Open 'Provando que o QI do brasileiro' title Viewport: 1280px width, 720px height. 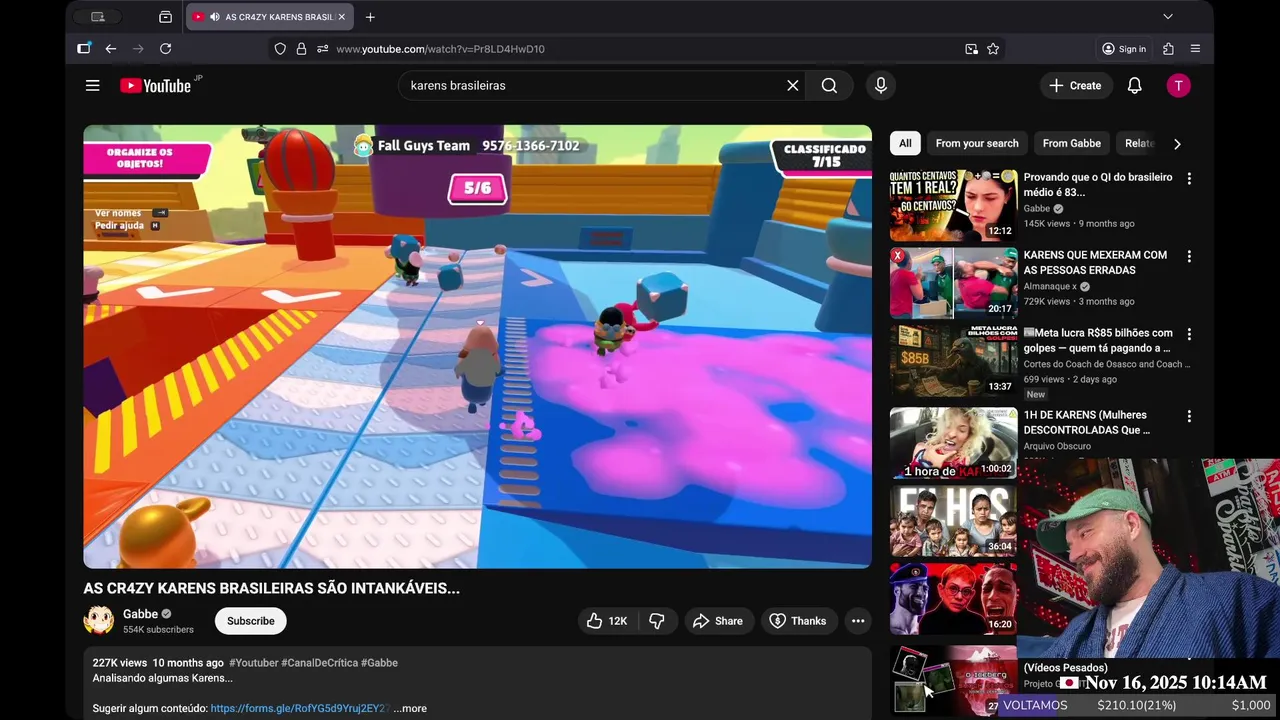click(x=1098, y=185)
